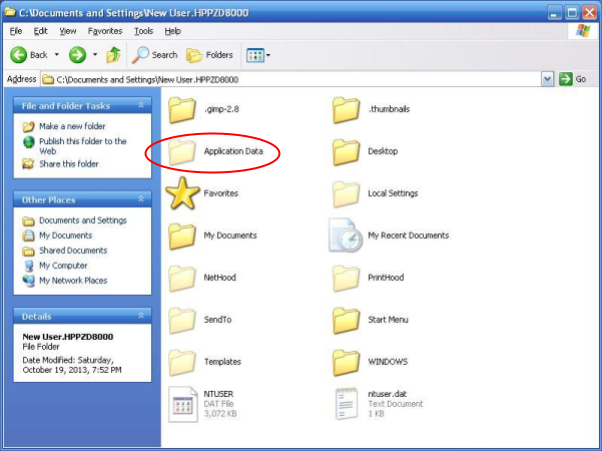The height and width of the screenshot is (451, 602).
Task: Click the New User.HPPZD8000 details name
Action: point(68,337)
